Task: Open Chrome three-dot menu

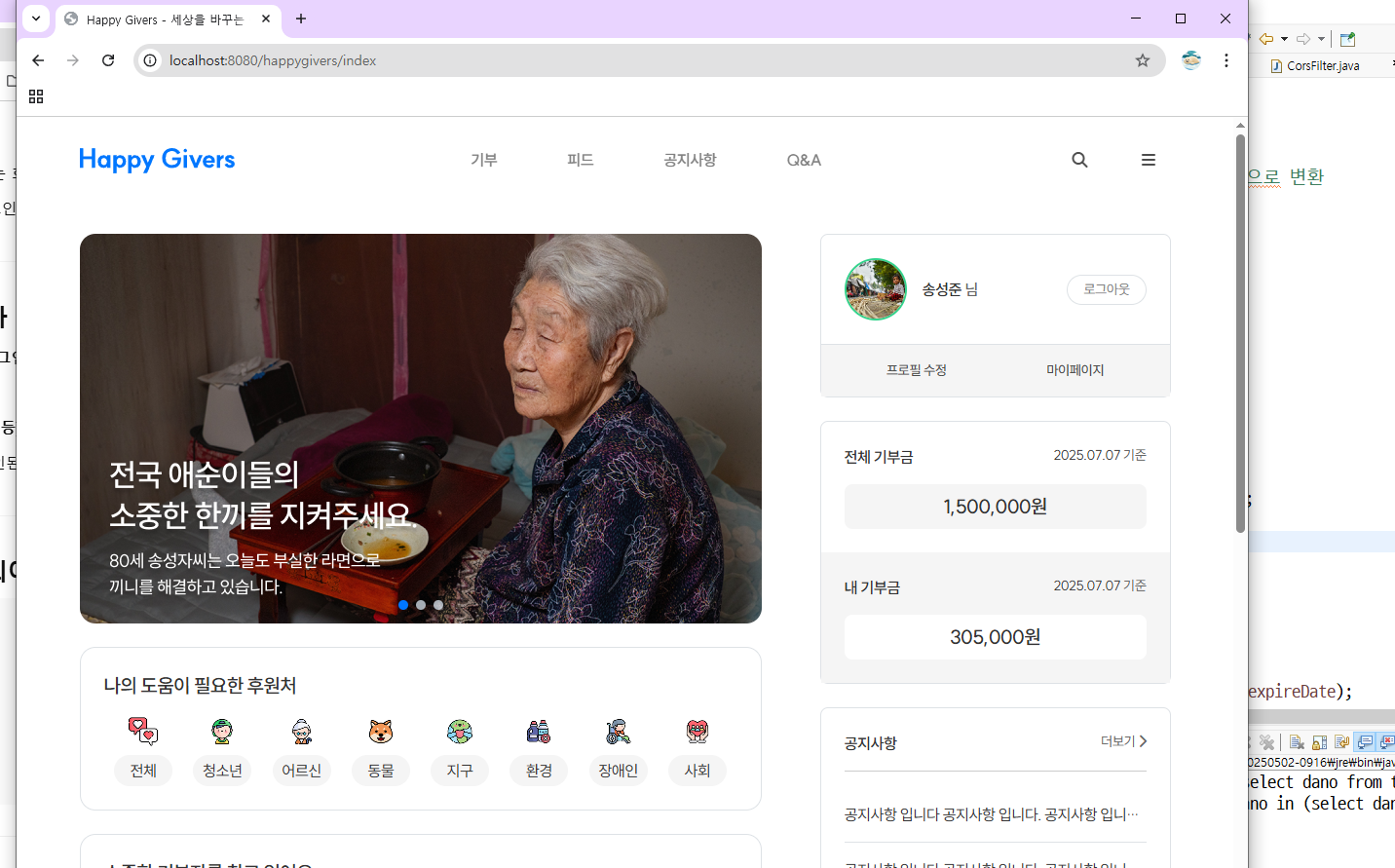Action: tap(1226, 60)
